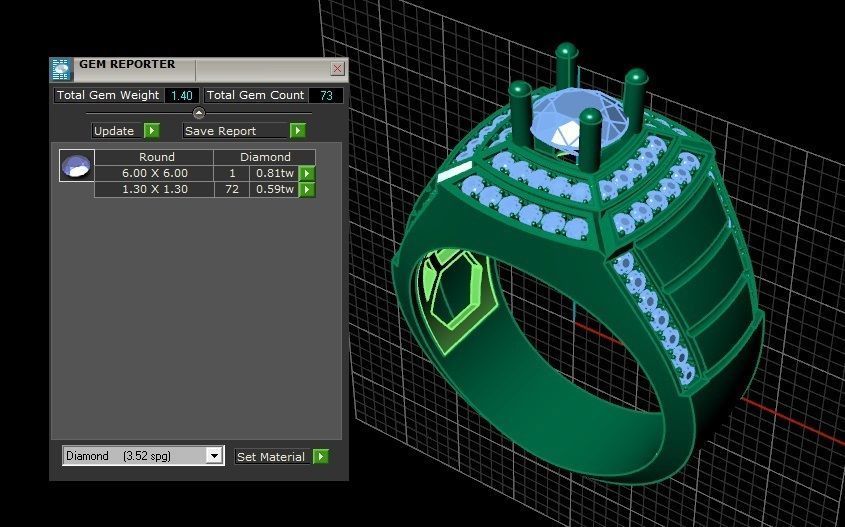Click the Set Material green arrow
Image resolution: width=845 pixels, height=527 pixels.
[321, 456]
